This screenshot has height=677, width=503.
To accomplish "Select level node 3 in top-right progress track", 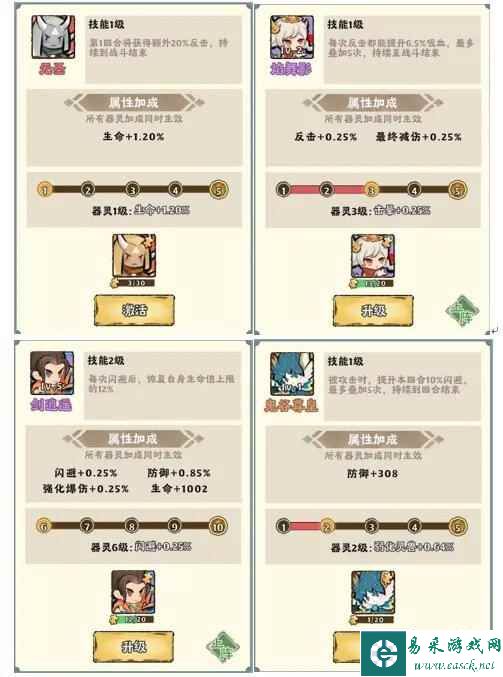I will coord(371,190).
